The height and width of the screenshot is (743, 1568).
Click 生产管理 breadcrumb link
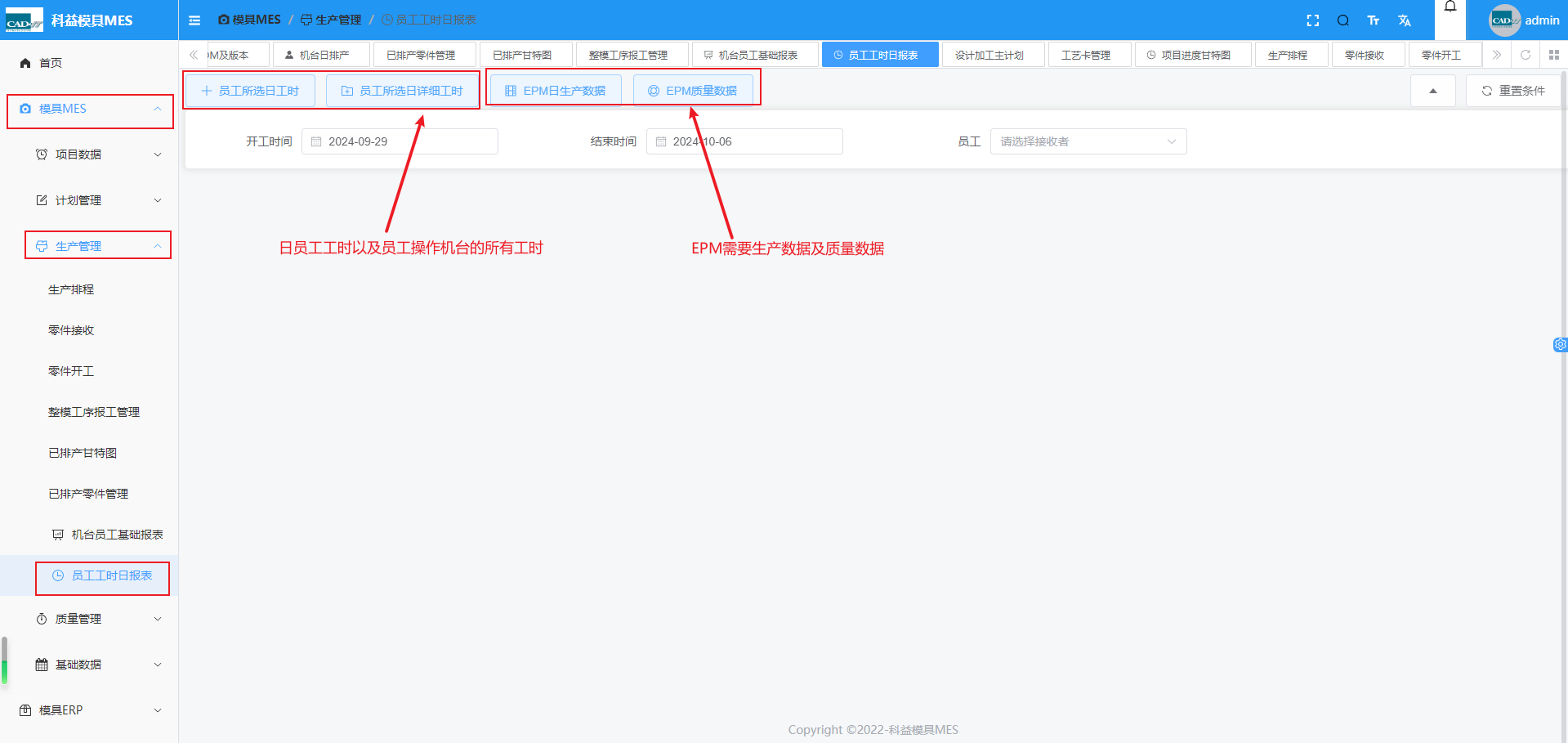coord(331,20)
